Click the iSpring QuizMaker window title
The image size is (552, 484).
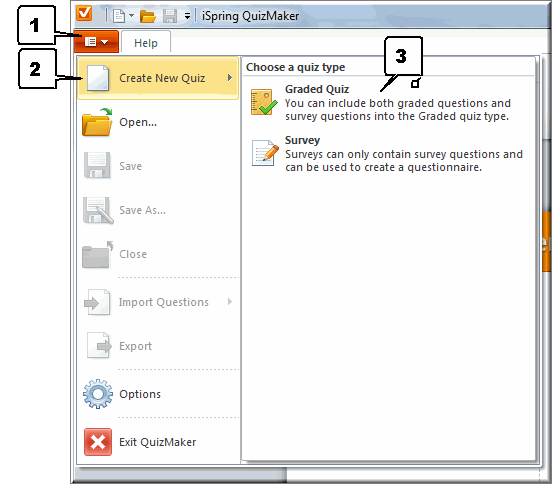pyautogui.click(x=250, y=16)
